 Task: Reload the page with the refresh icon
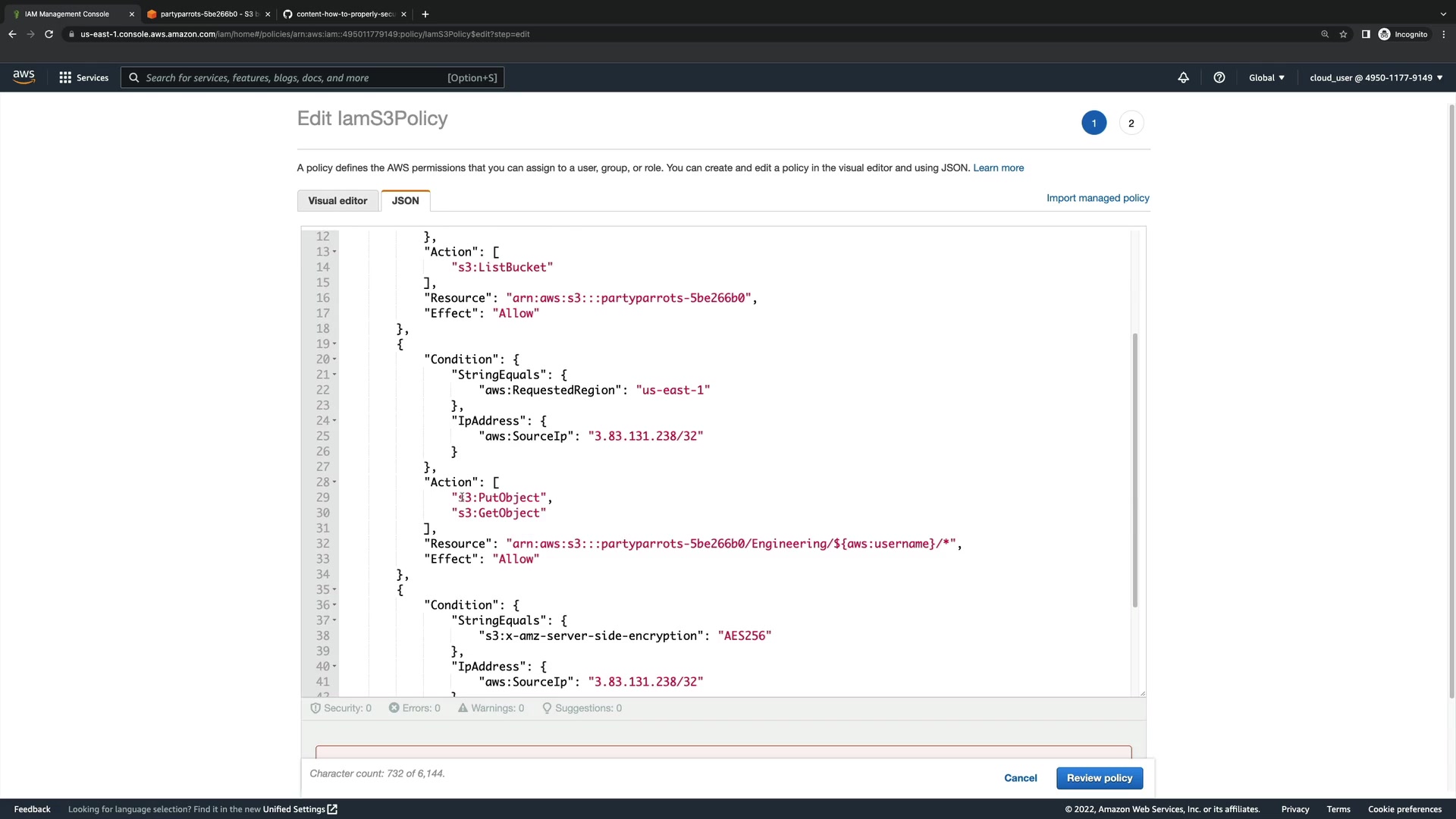49,34
